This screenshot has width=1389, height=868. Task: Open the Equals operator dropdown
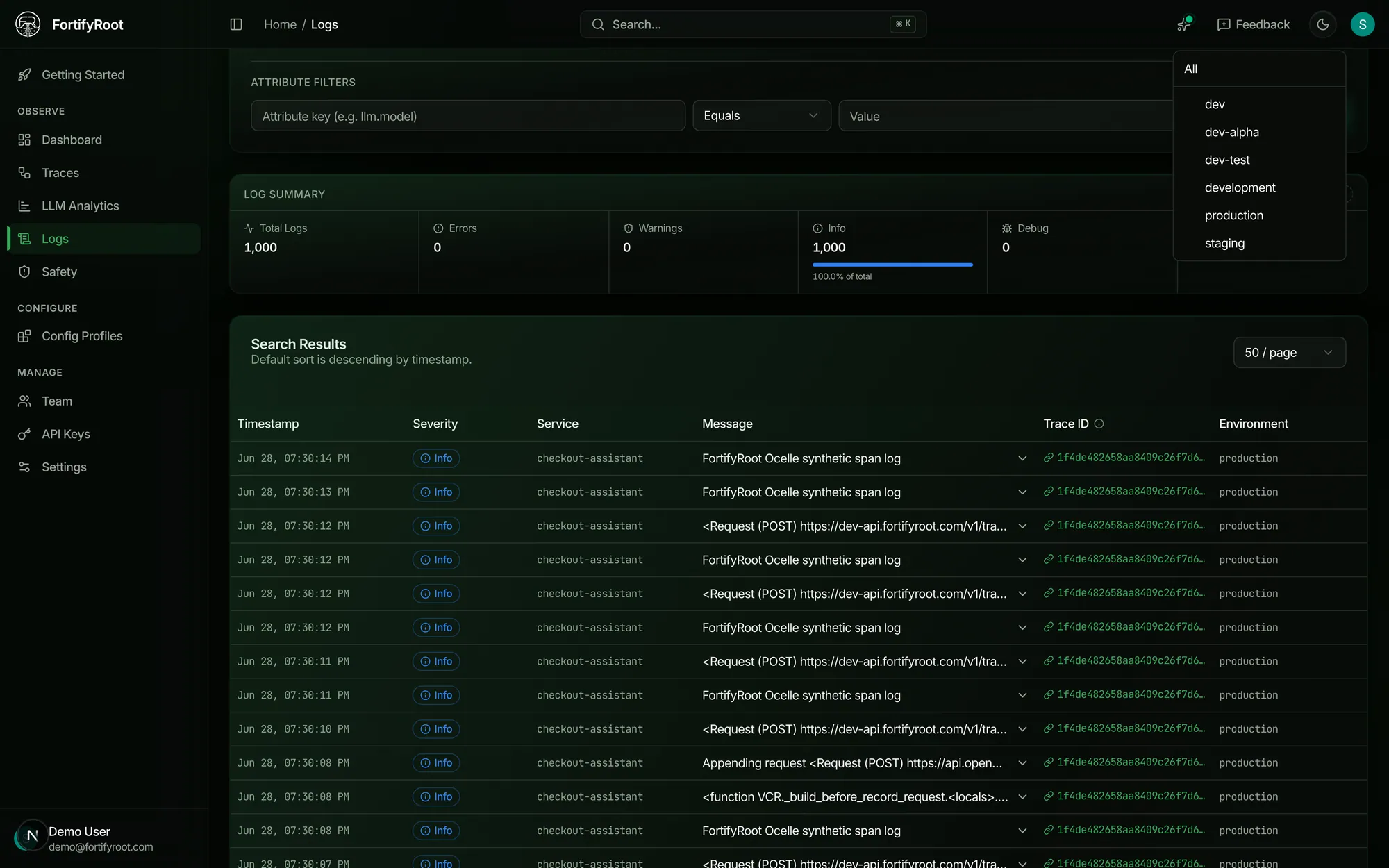761,116
